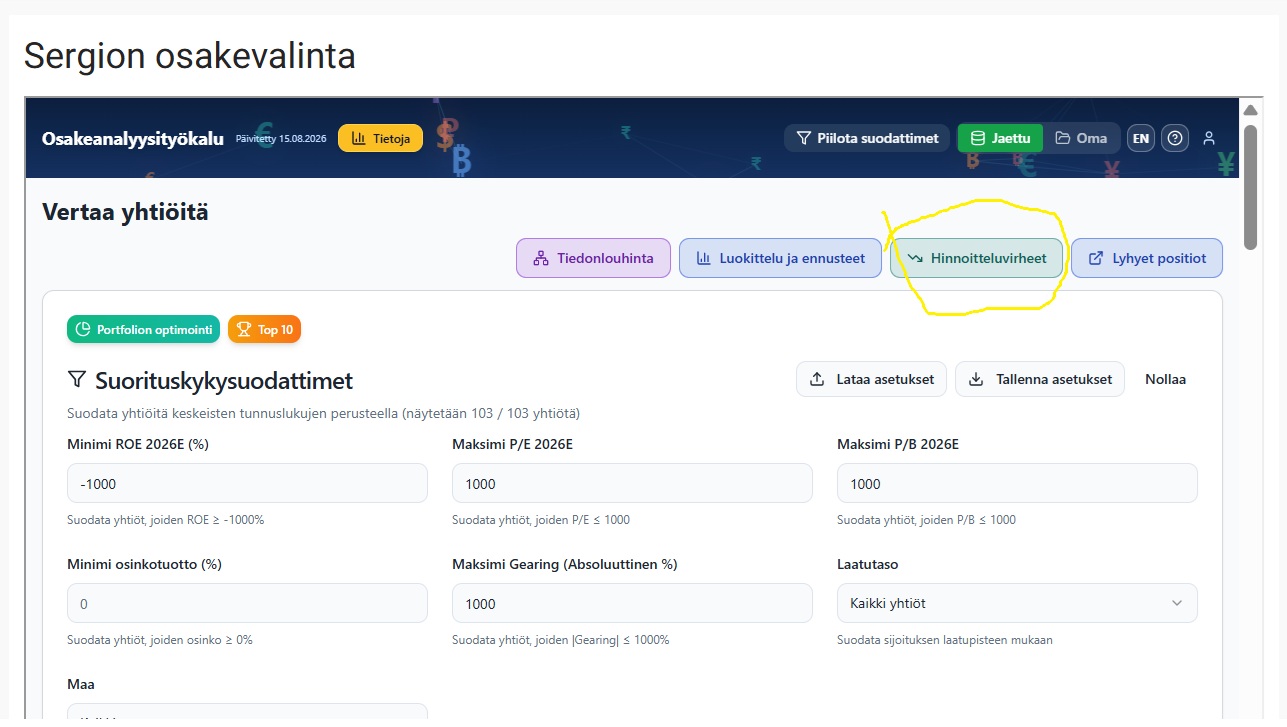Image resolution: width=1287 pixels, height=727 pixels.
Task: Open Lyhyet positiot link
Action: [x=1147, y=258]
